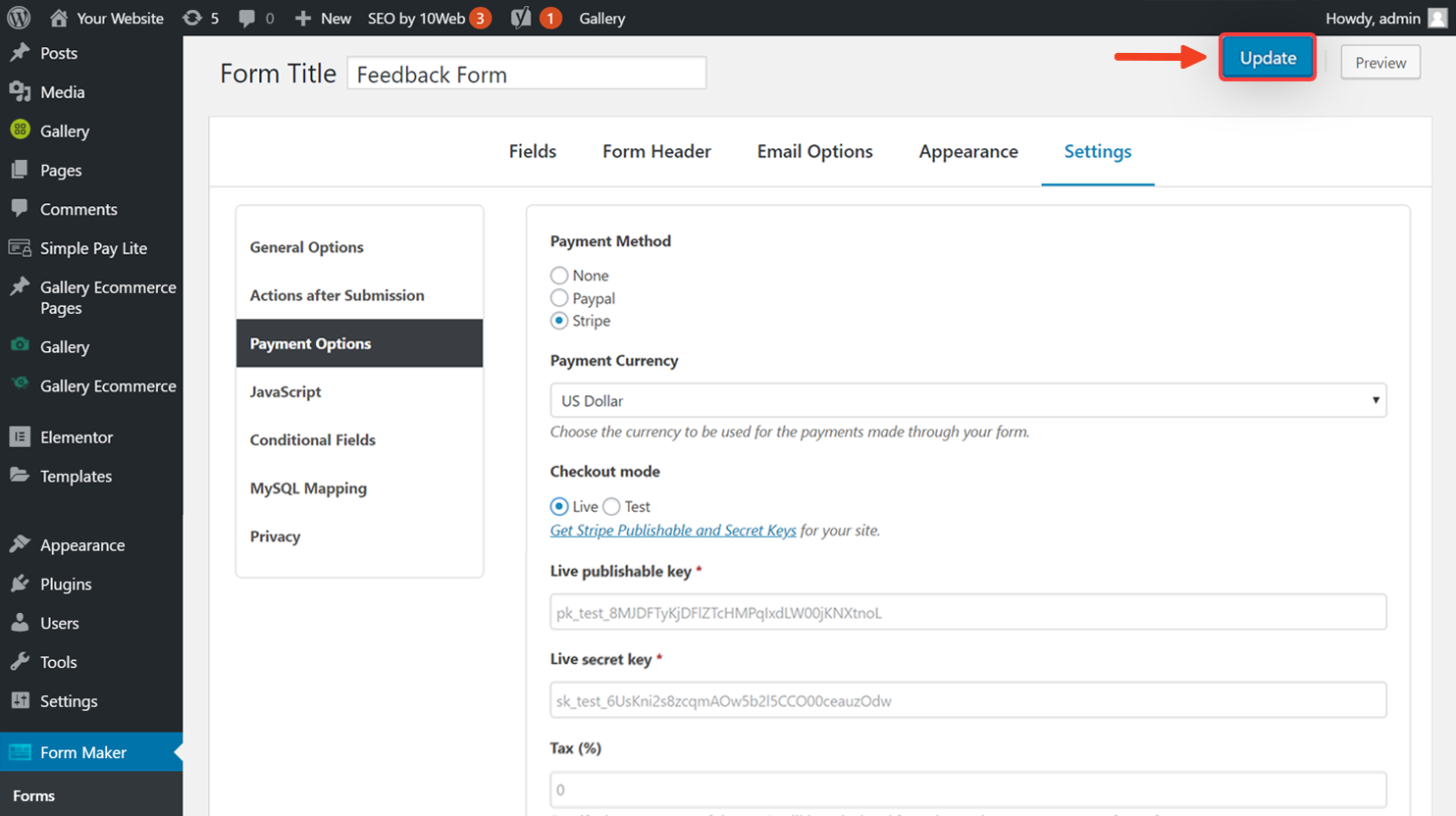Click the Gallery Ecommerce icon

pyautogui.click(x=20, y=384)
